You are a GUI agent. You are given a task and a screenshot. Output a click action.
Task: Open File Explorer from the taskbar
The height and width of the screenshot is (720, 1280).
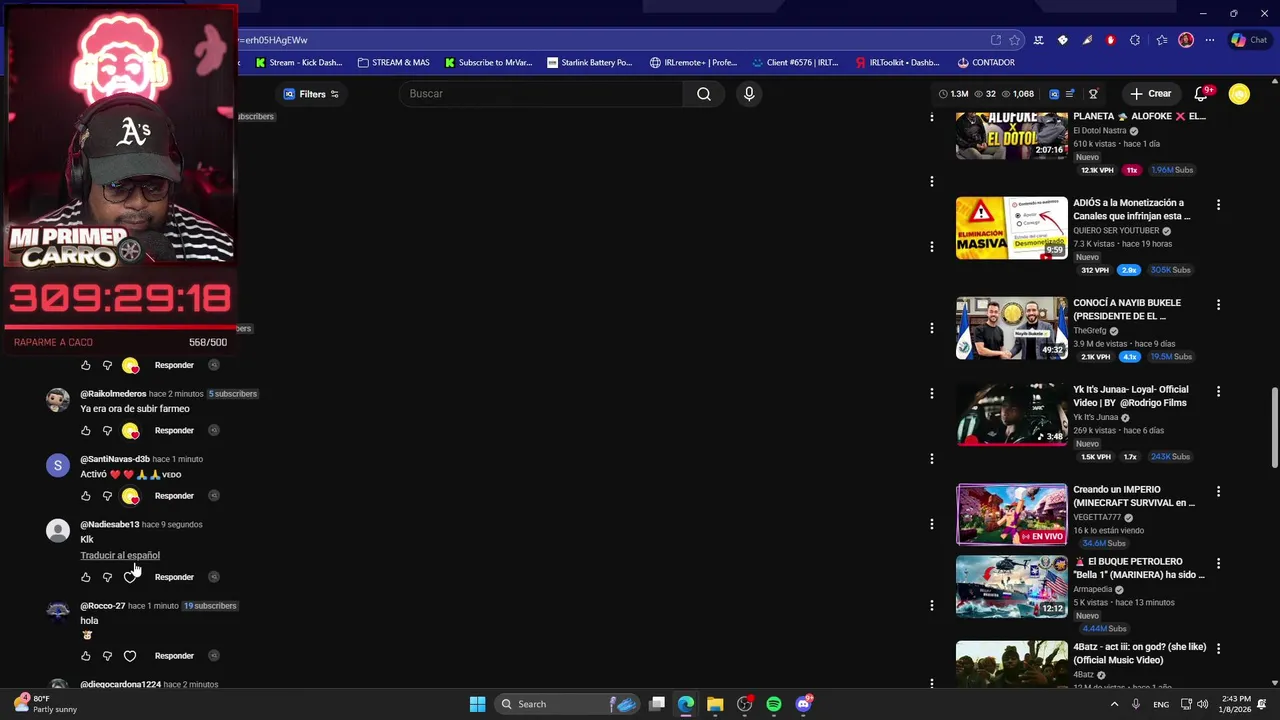[715, 704]
